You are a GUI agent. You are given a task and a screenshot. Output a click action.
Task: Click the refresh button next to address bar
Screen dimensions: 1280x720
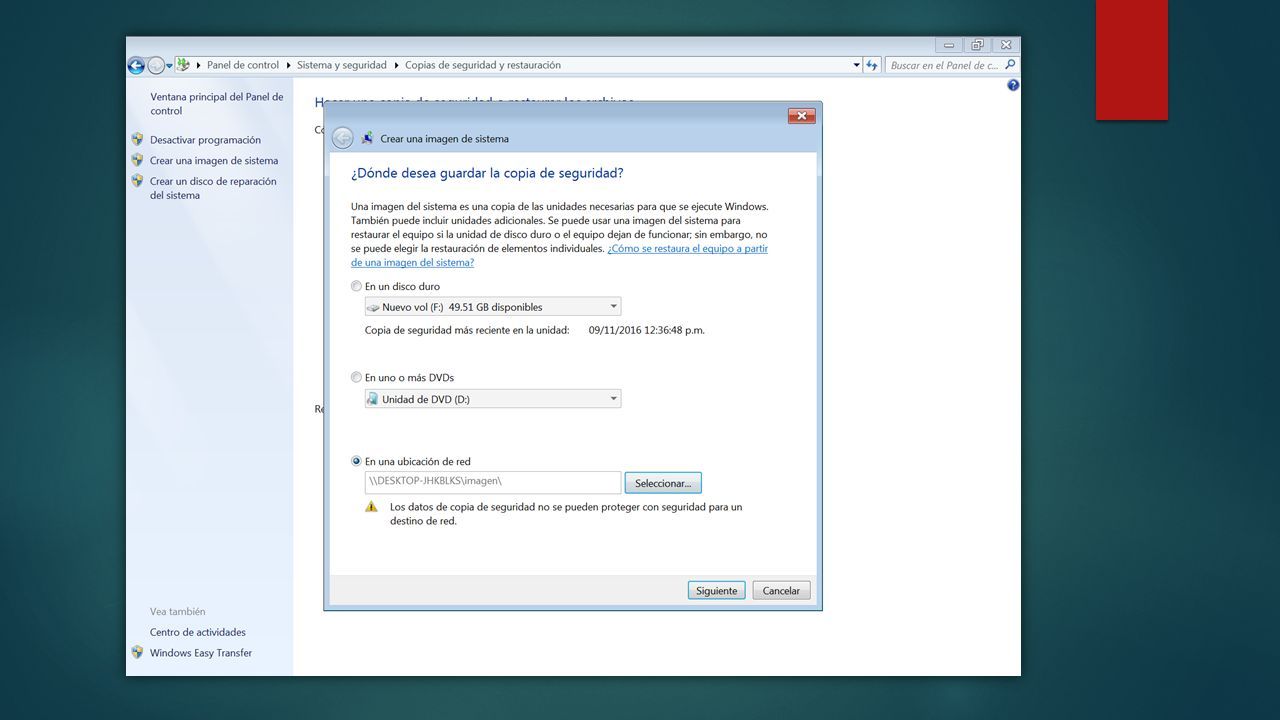872,65
